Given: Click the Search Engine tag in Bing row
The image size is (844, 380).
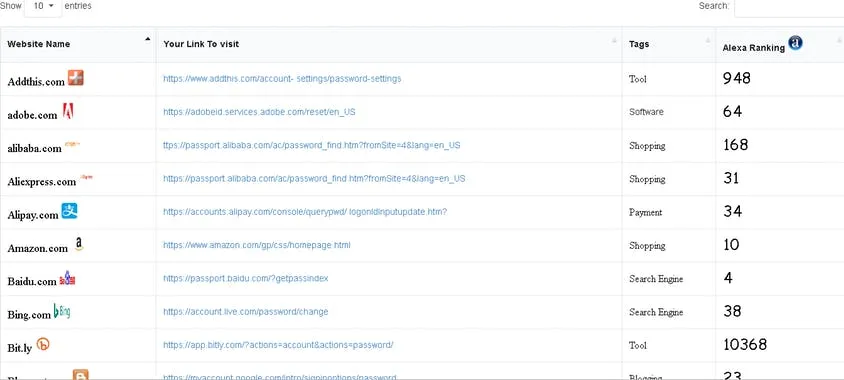Looking at the screenshot, I should point(656,312).
